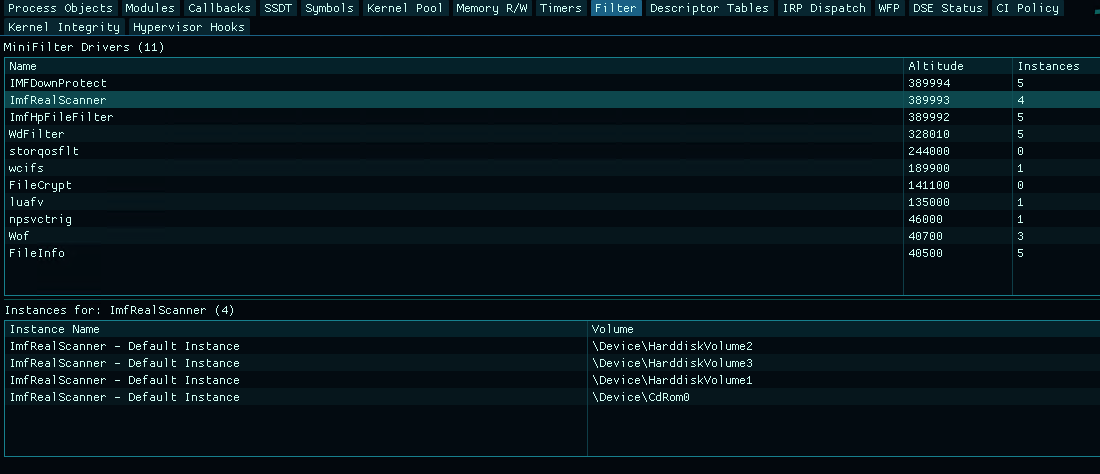Click altitude value 189900
The height and width of the screenshot is (474, 1100).
click(x=929, y=168)
